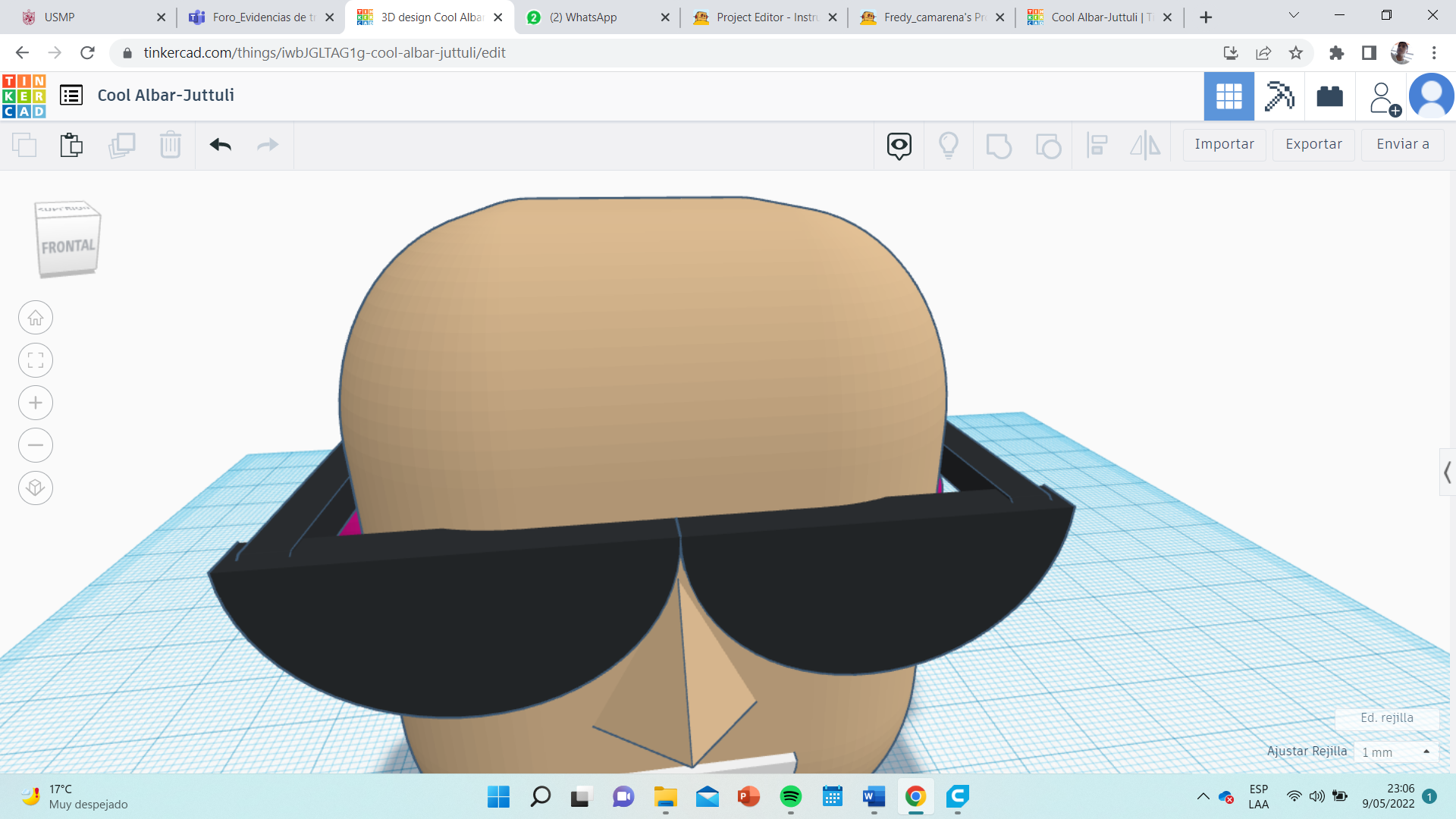Click the redo arrow button
Image resolution: width=1456 pixels, height=819 pixels.
(267, 143)
